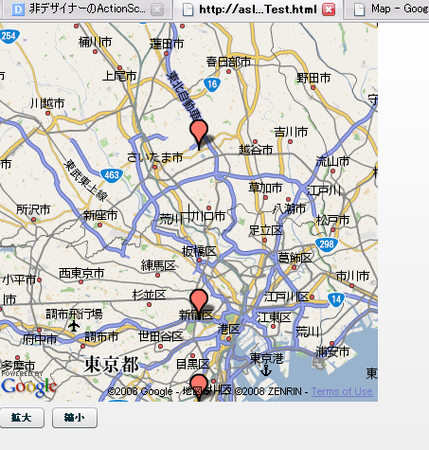
Task: Click the page icon on Map - Goog tab
Action: 359,9
